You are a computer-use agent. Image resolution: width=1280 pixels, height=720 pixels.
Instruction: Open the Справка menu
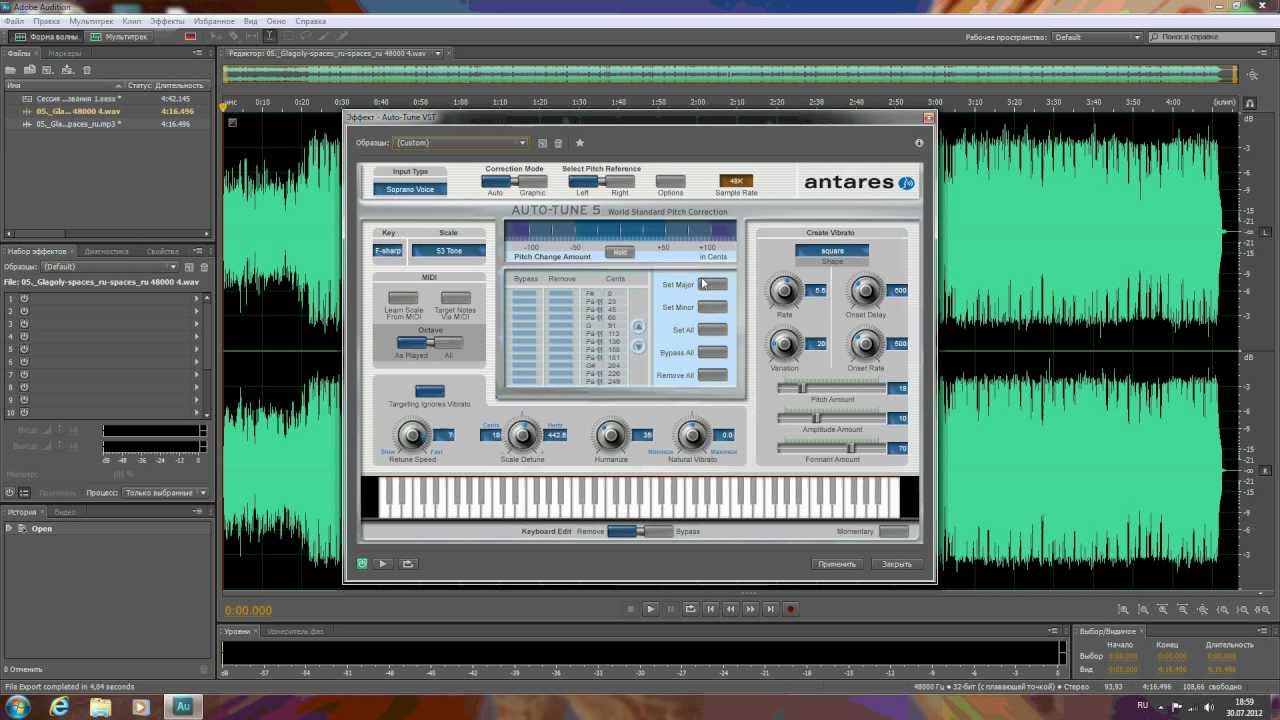311,21
